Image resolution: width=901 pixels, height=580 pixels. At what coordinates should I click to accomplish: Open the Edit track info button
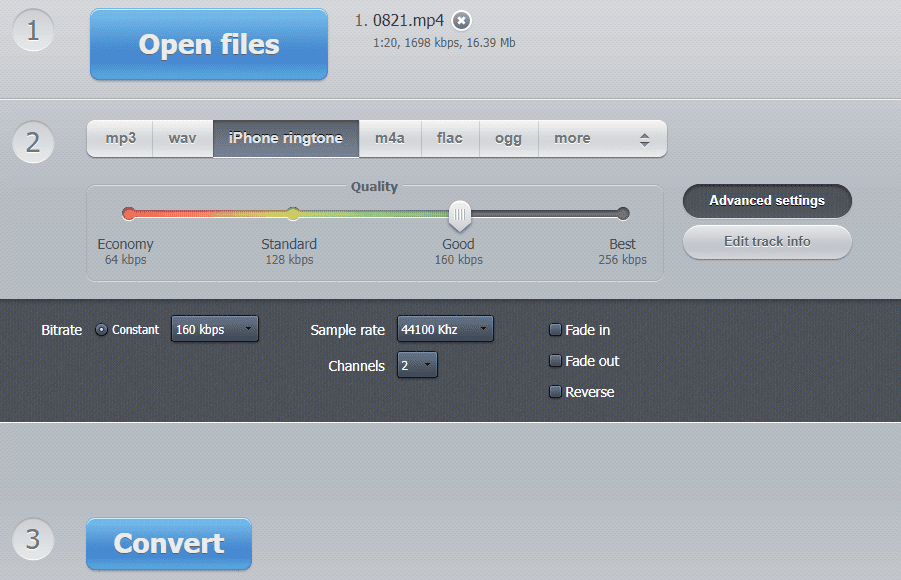click(767, 241)
